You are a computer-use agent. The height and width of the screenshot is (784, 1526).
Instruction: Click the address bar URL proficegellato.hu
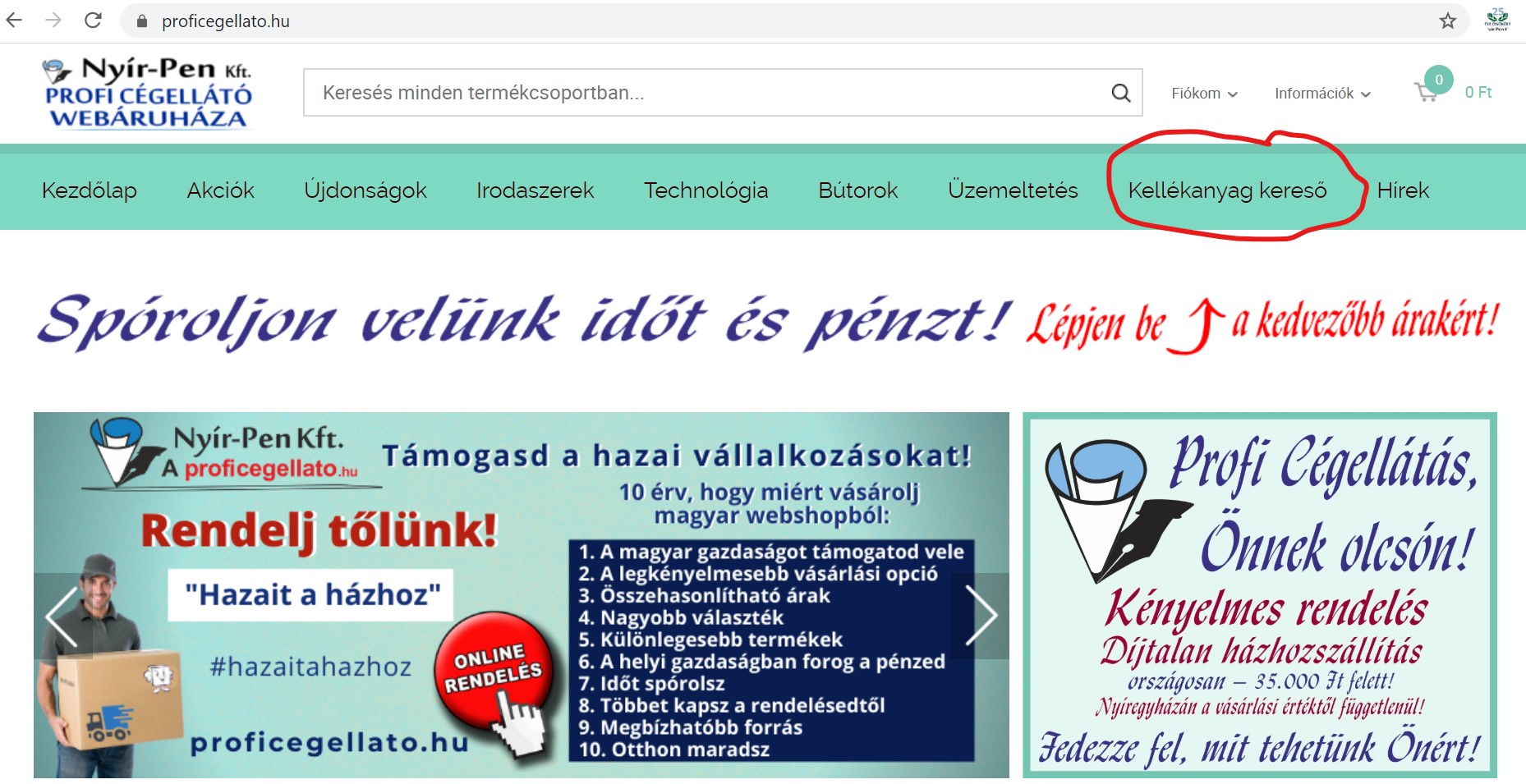coord(226,21)
